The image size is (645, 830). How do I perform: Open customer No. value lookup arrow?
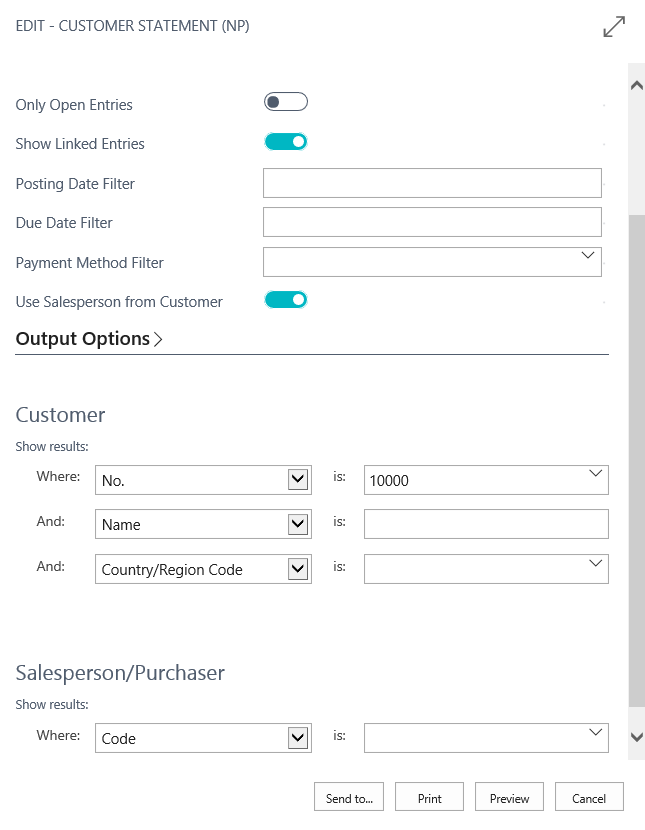[595, 474]
